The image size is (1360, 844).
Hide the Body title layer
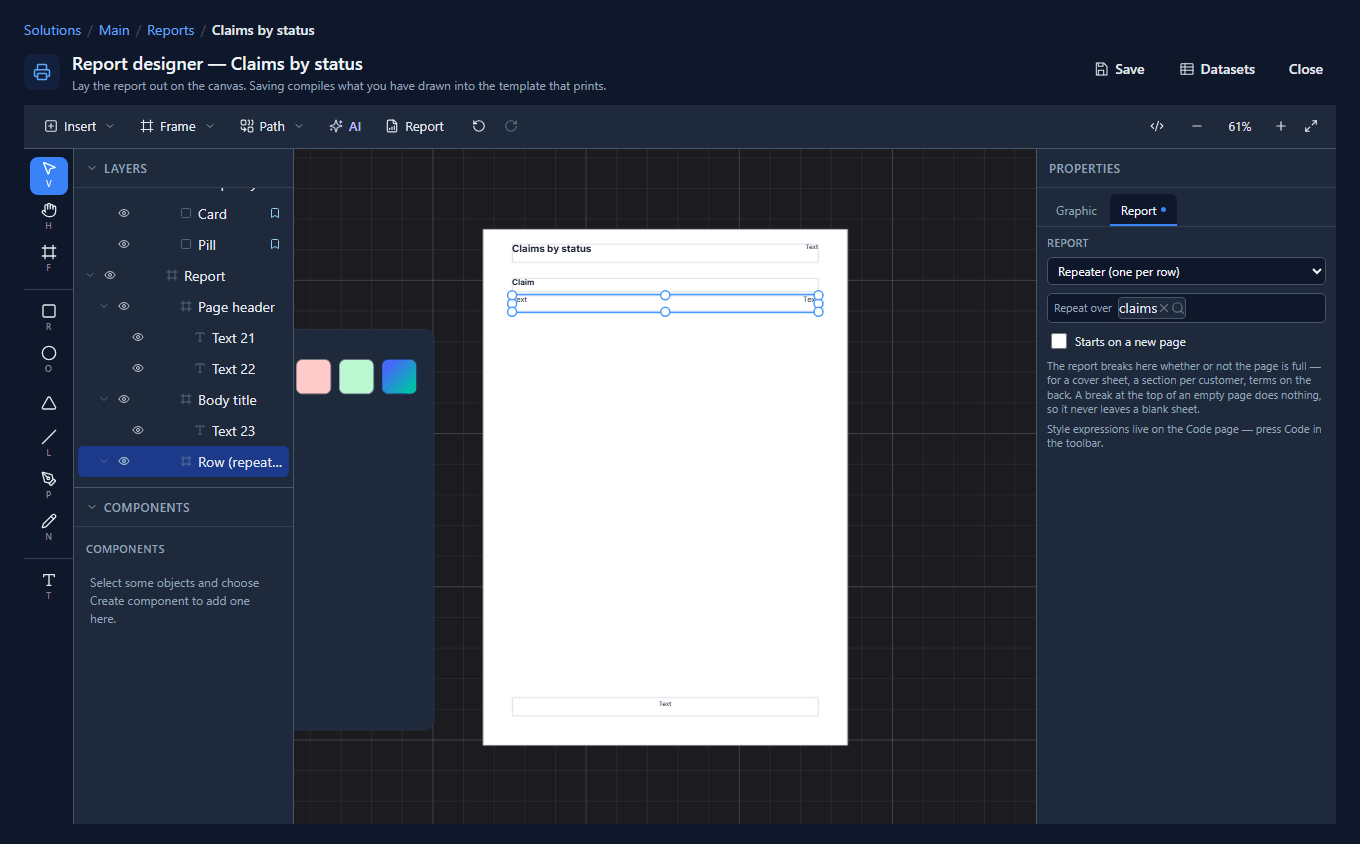click(x=124, y=400)
